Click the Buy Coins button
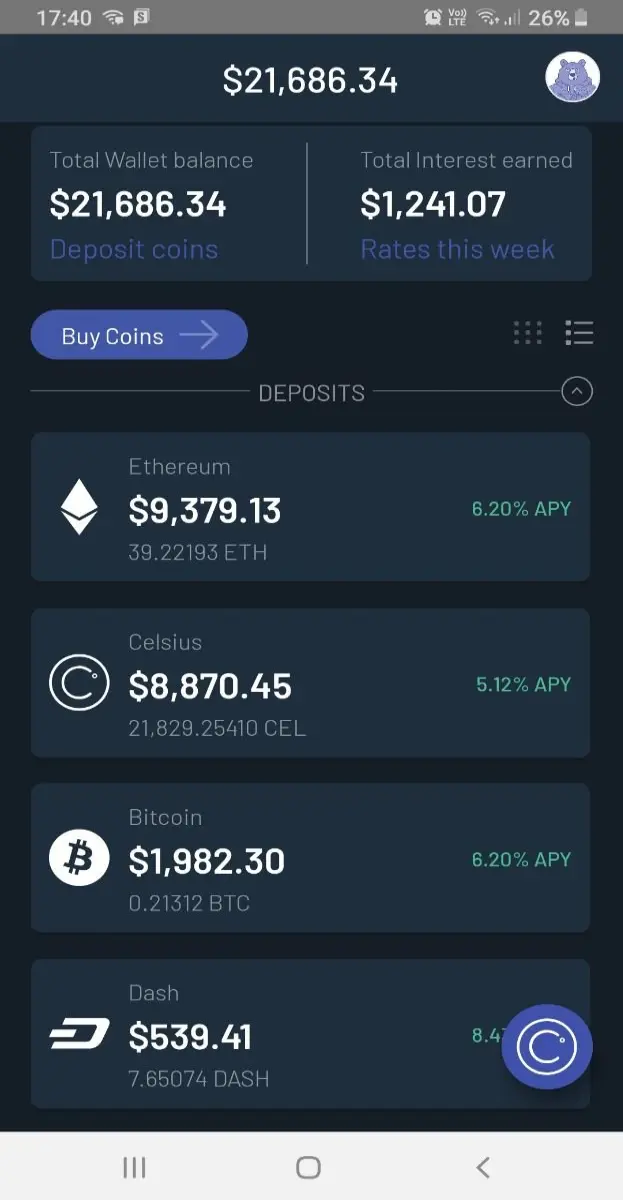 (x=139, y=335)
